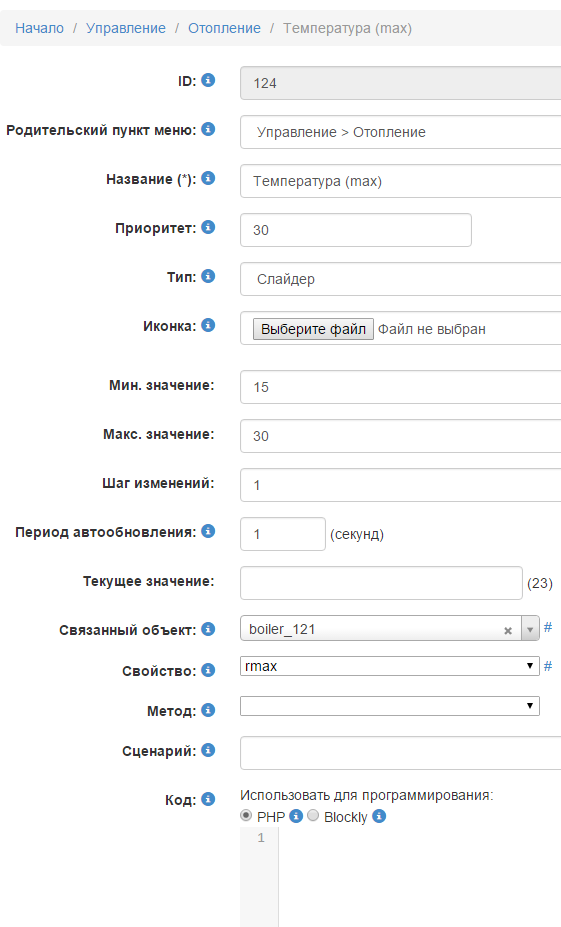This screenshot has width=561, height=927.
Task: Click info icon beside Период автообновления
Action: click(208, 531)
